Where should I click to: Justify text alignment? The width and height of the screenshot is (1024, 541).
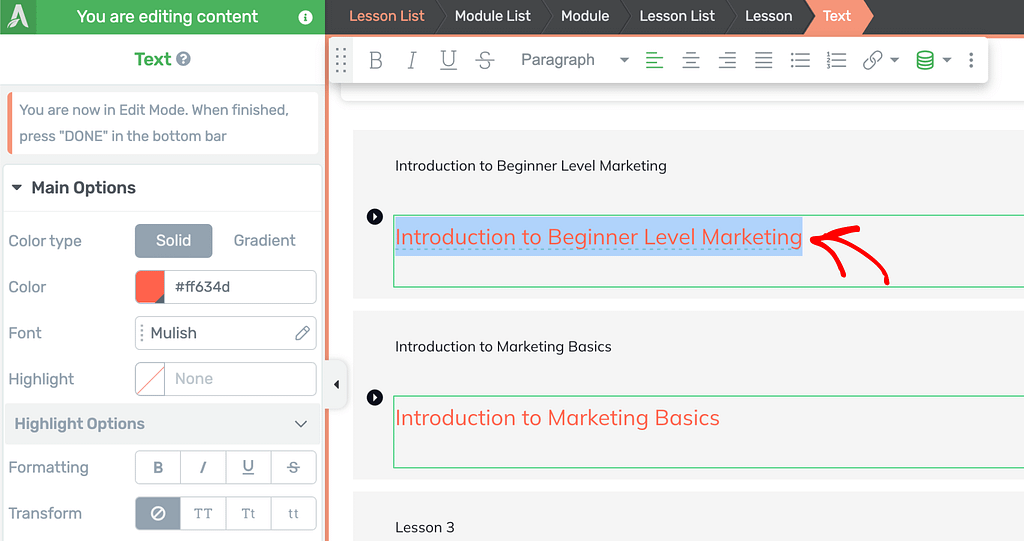coord(763,60)
